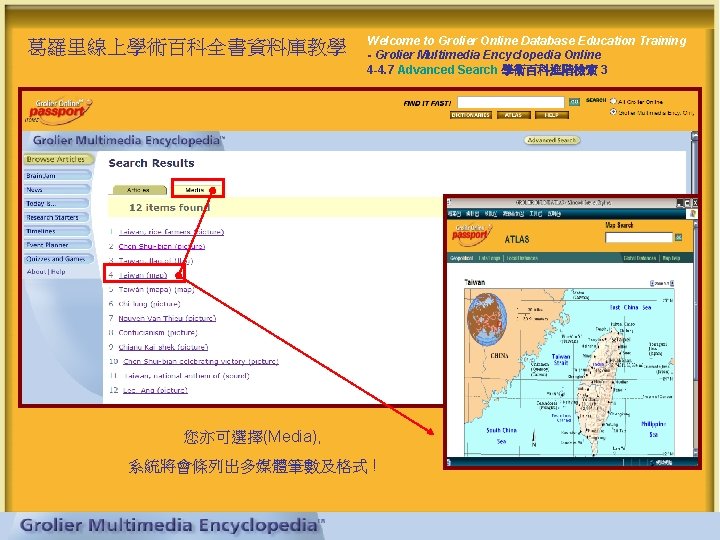This screenshot has height=540, width=720.
Task: Minimize the Atlas browser window
Action: [680, 202]
